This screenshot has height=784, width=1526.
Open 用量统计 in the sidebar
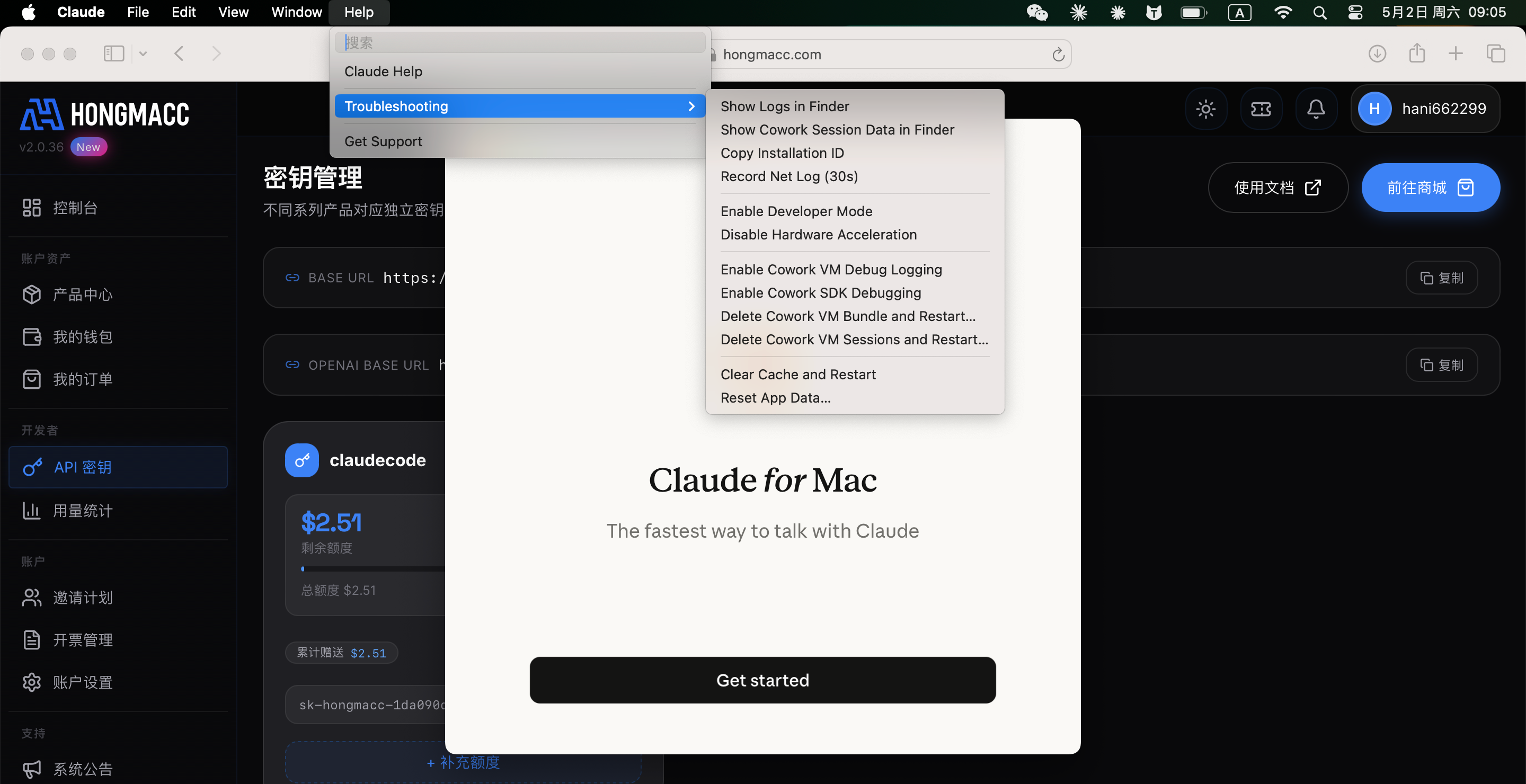118,511
